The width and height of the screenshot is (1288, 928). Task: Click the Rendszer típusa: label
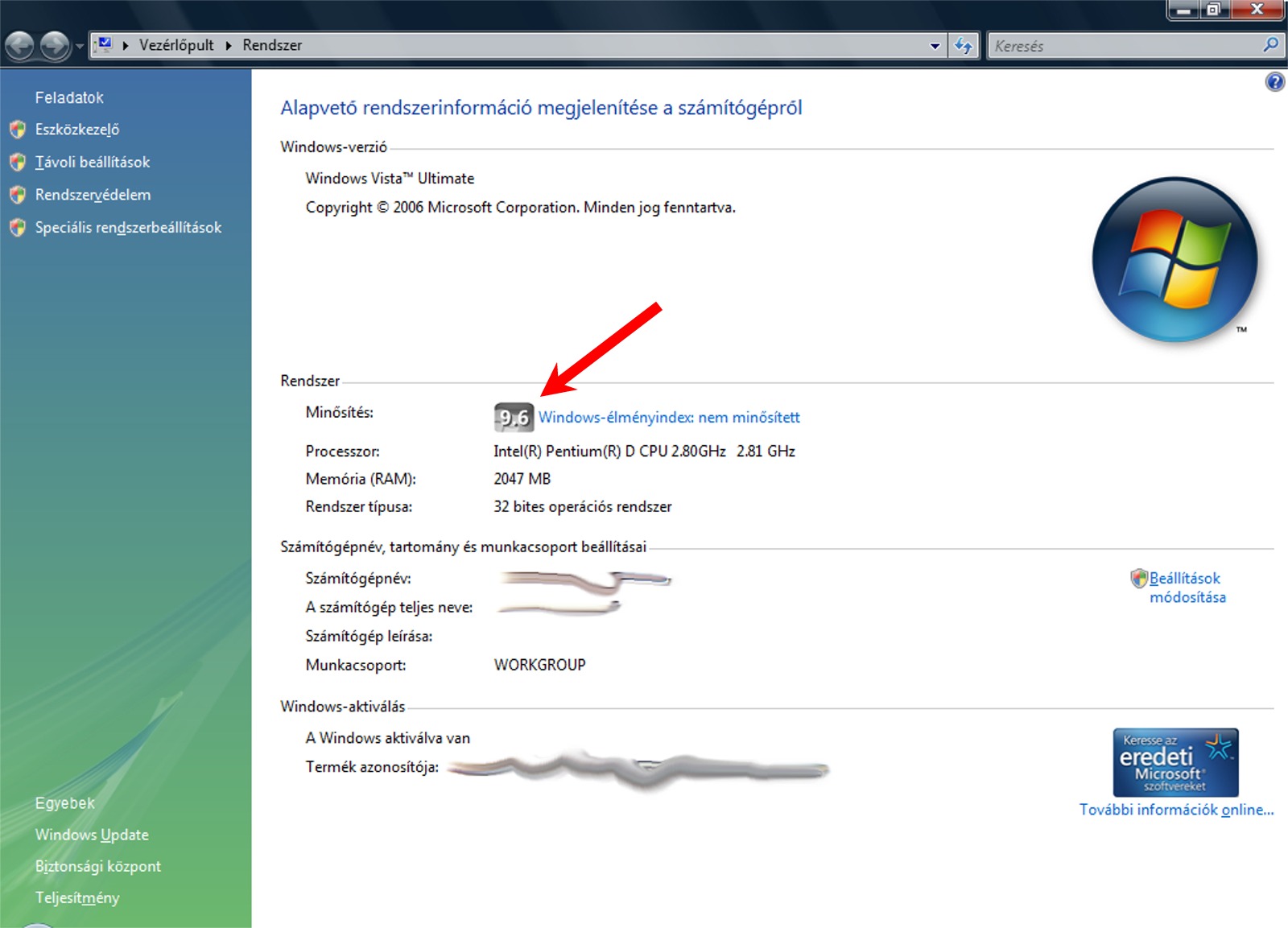[358, 507]
